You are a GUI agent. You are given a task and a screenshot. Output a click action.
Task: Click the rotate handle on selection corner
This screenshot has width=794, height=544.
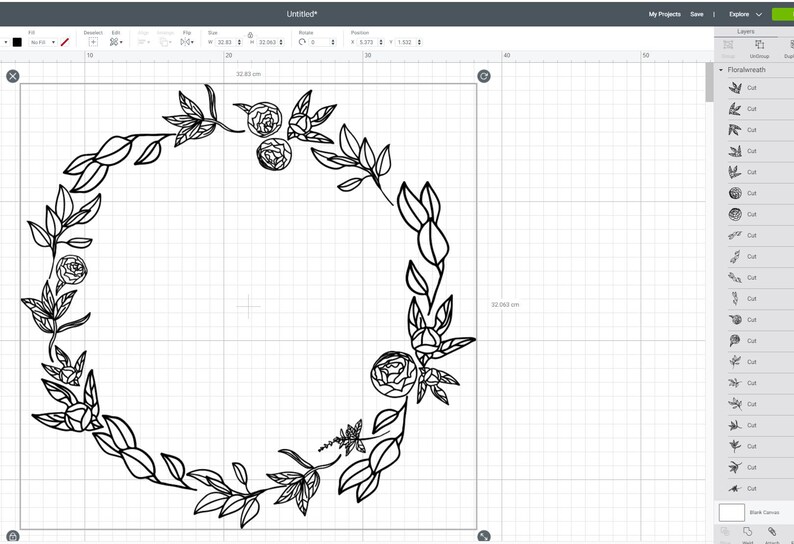(484, 76)
